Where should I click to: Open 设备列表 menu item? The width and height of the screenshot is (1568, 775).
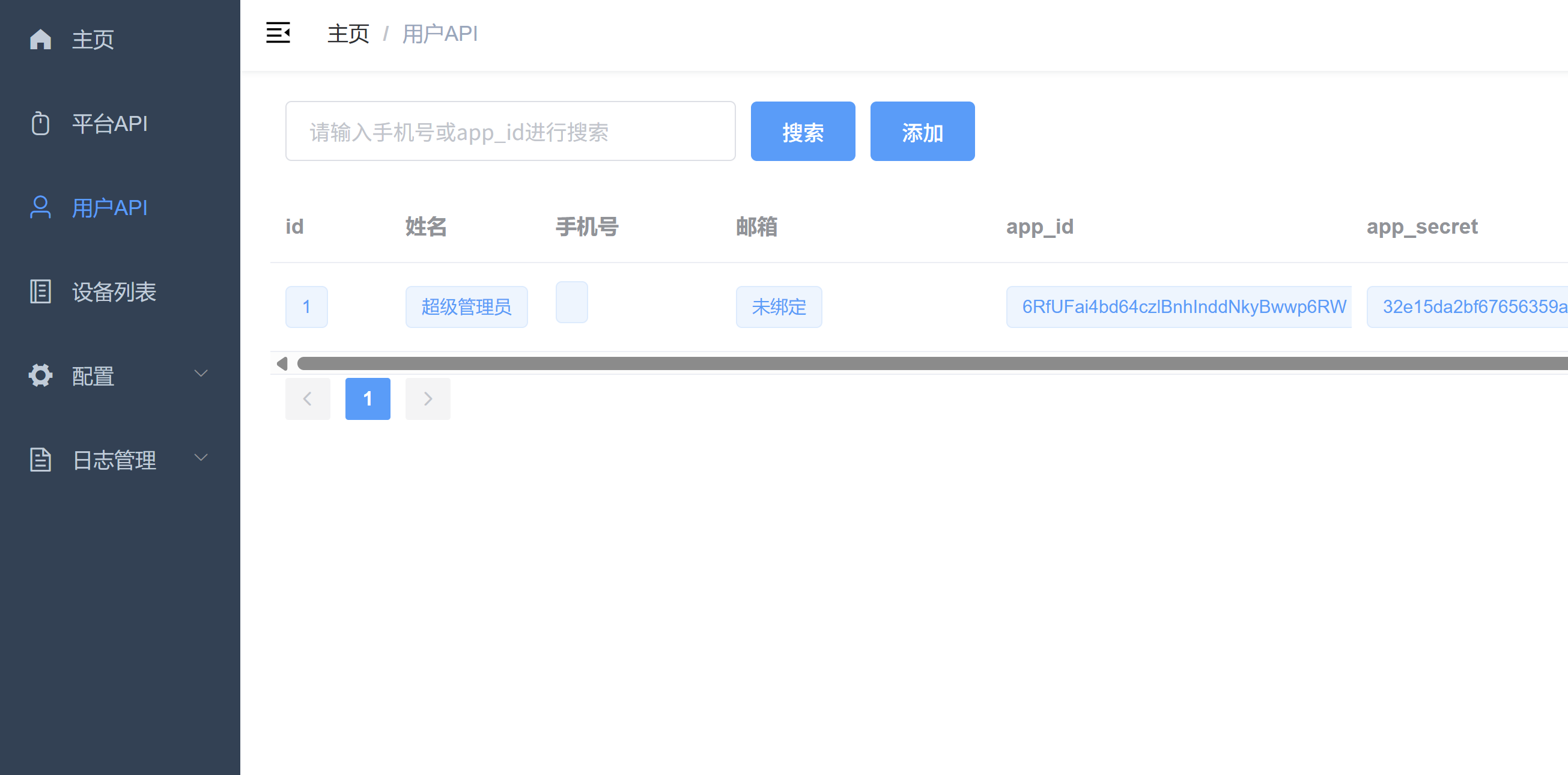[114, 291]
